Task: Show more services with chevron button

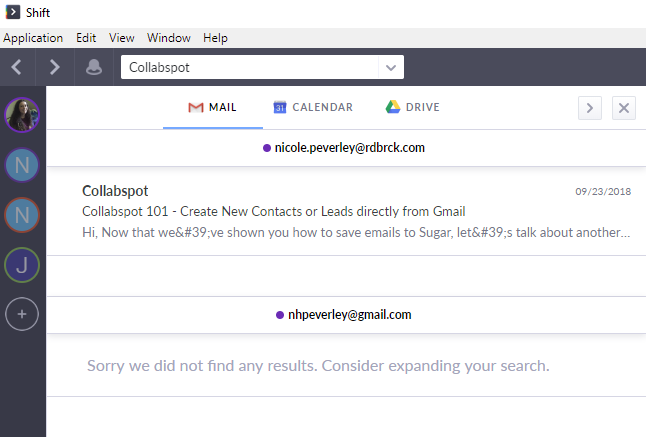Action: click(x=590, y=108)
